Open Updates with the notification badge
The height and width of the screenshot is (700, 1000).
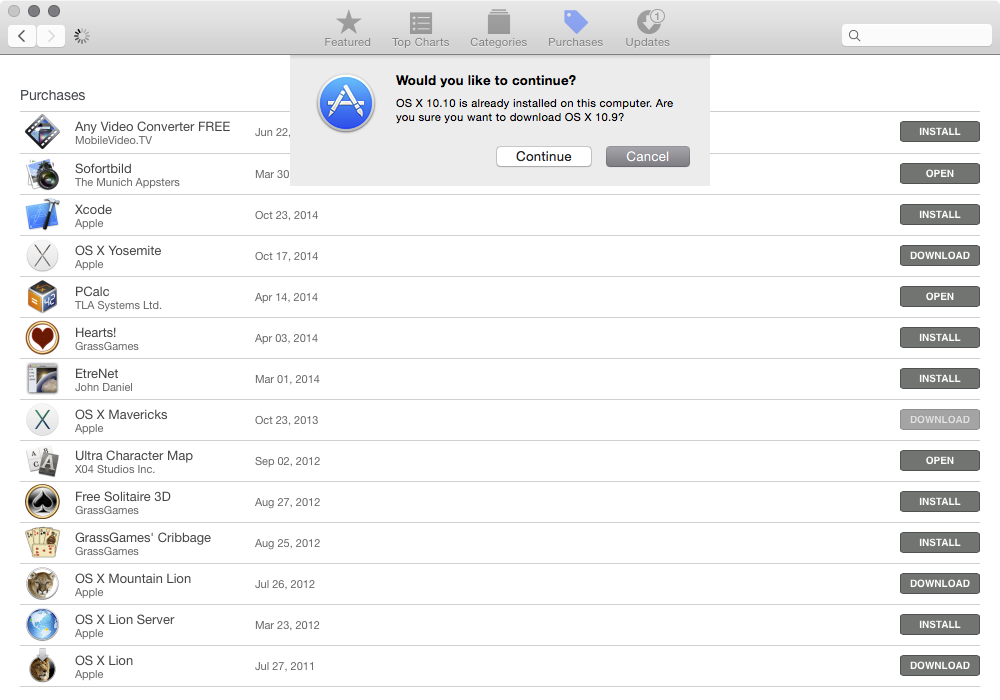[647, 27]
